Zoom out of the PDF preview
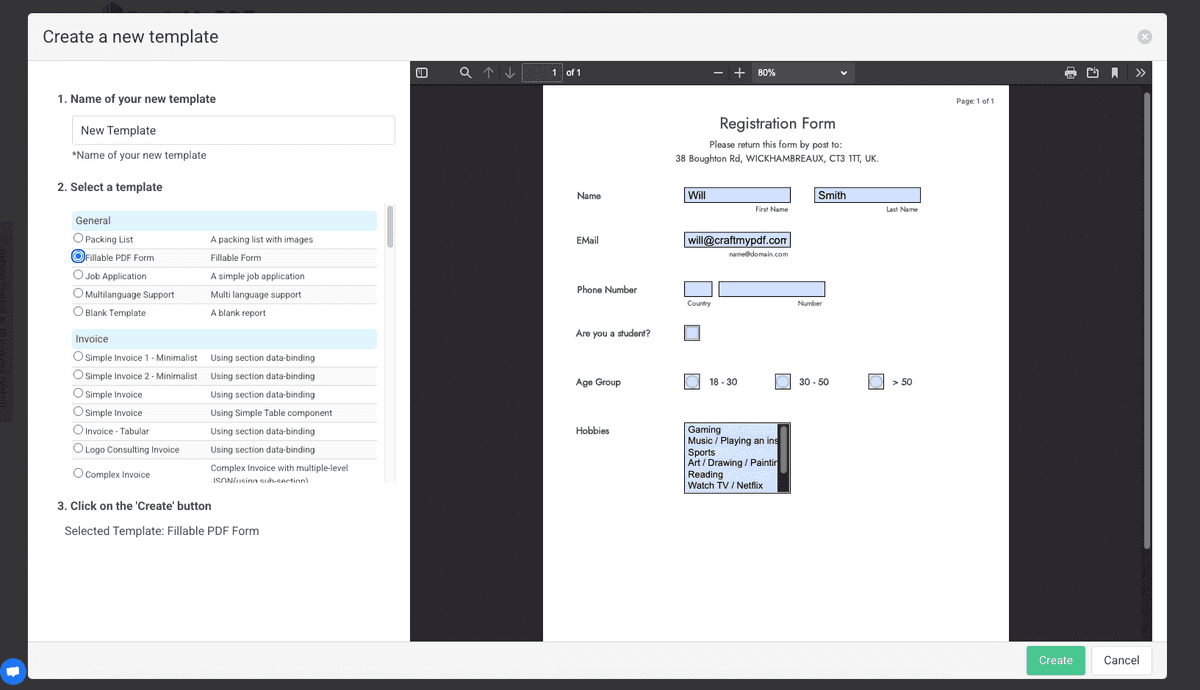The image size is (1200, 690). point(718,72)
